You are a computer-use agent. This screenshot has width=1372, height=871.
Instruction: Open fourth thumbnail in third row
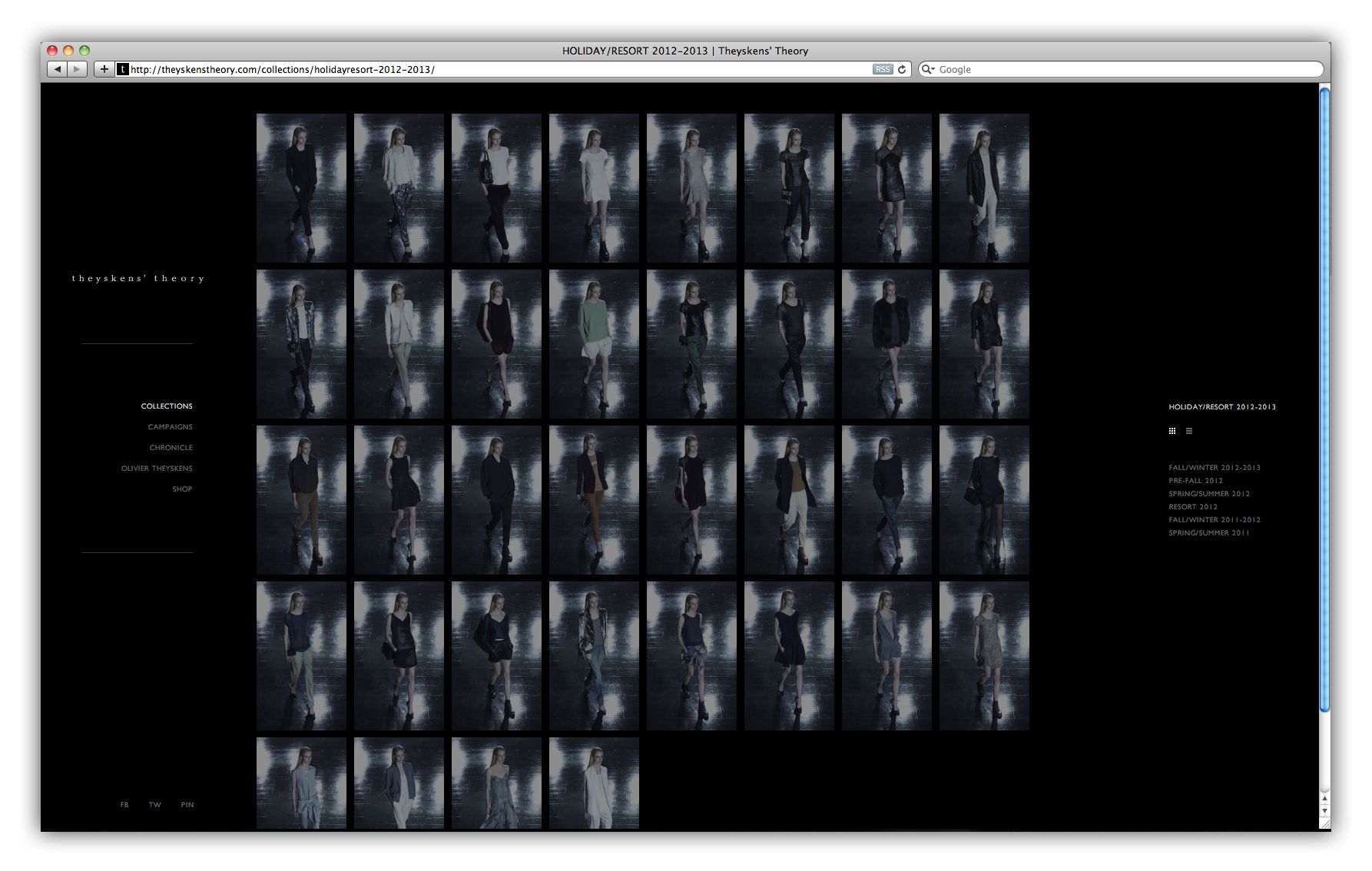tap(594, 500)
